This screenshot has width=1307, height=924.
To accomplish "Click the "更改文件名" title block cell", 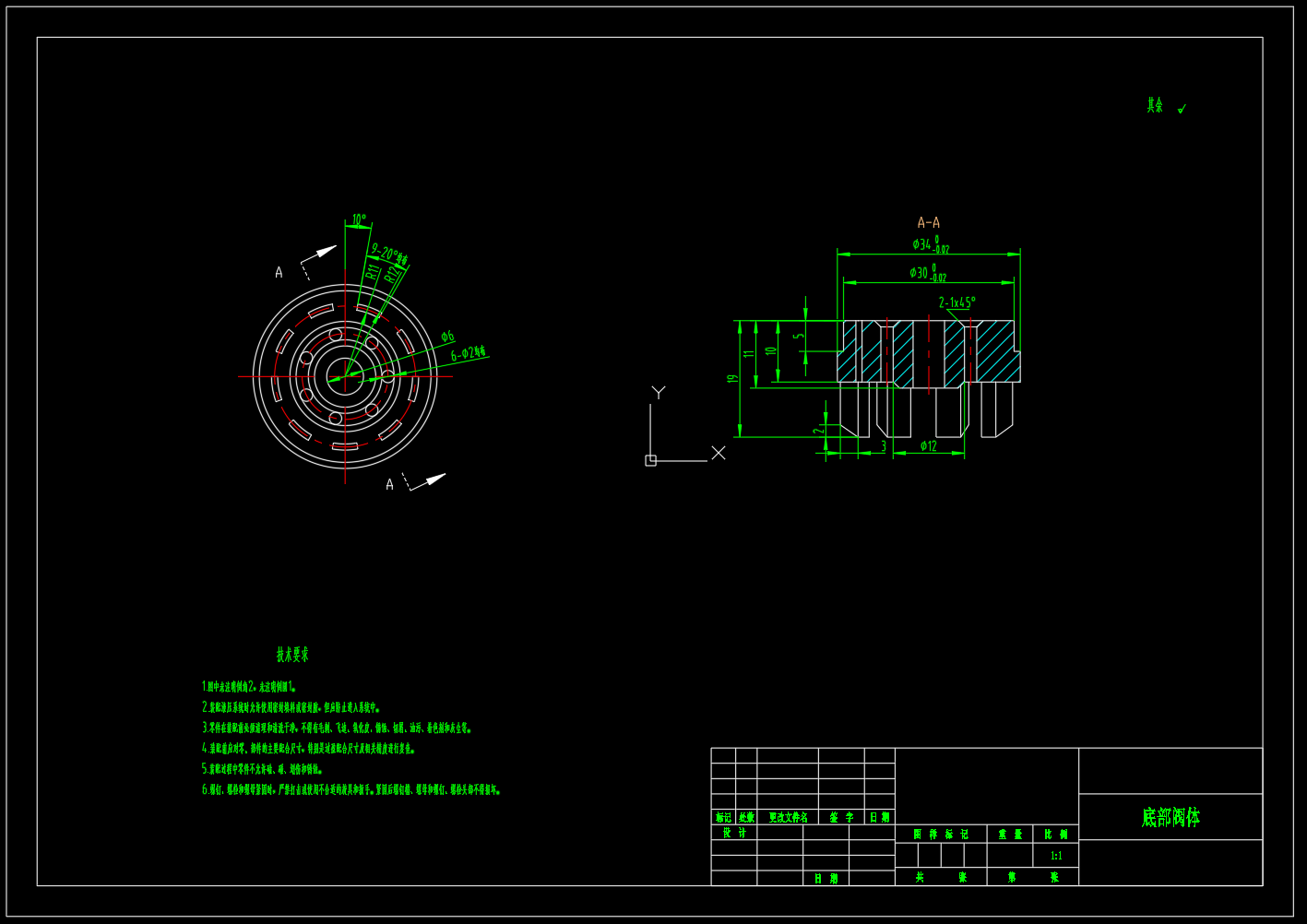I will pyautogui.click(x=788, y=817).
